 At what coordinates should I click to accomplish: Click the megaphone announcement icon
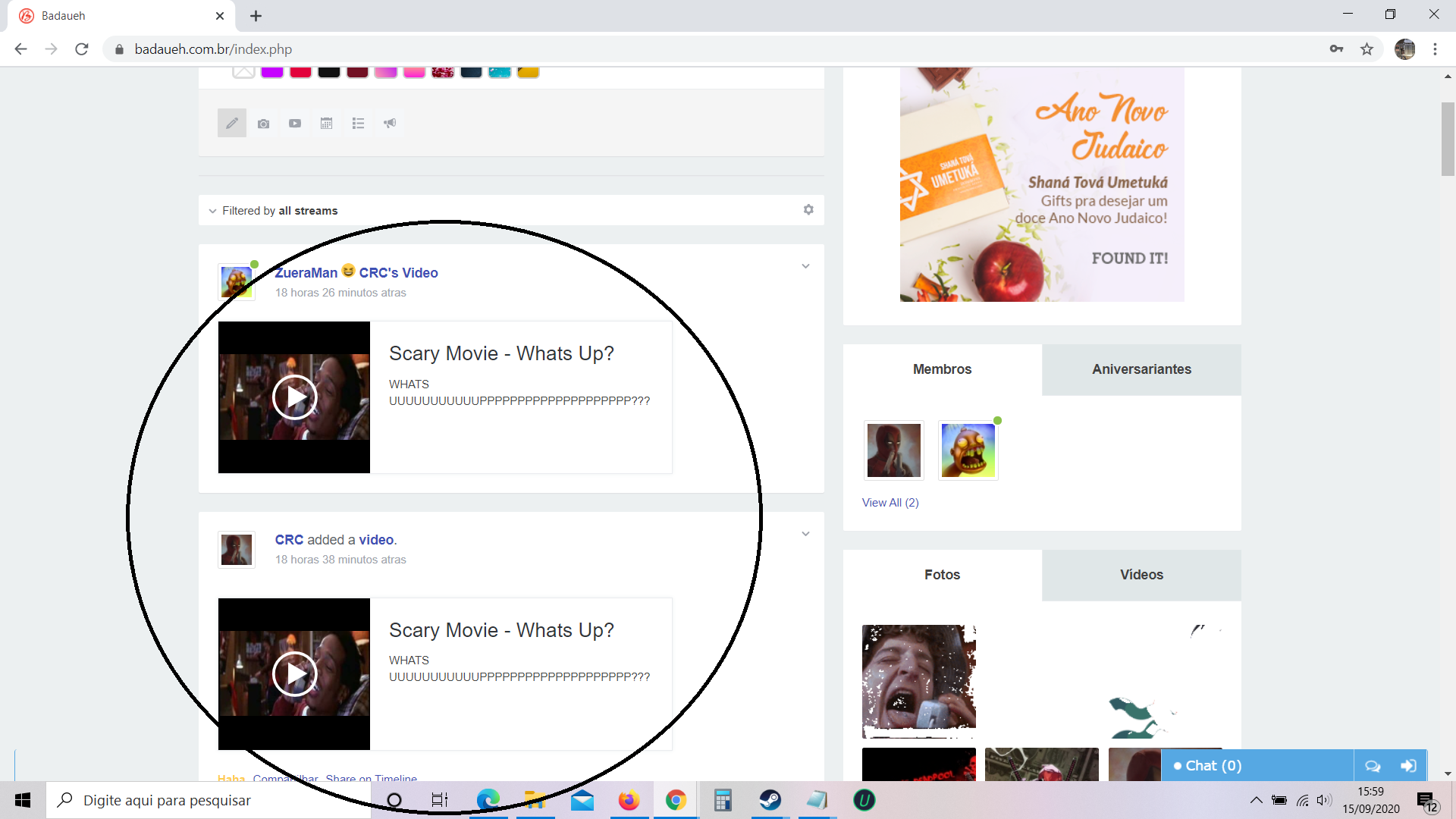[x=390, y=124]
